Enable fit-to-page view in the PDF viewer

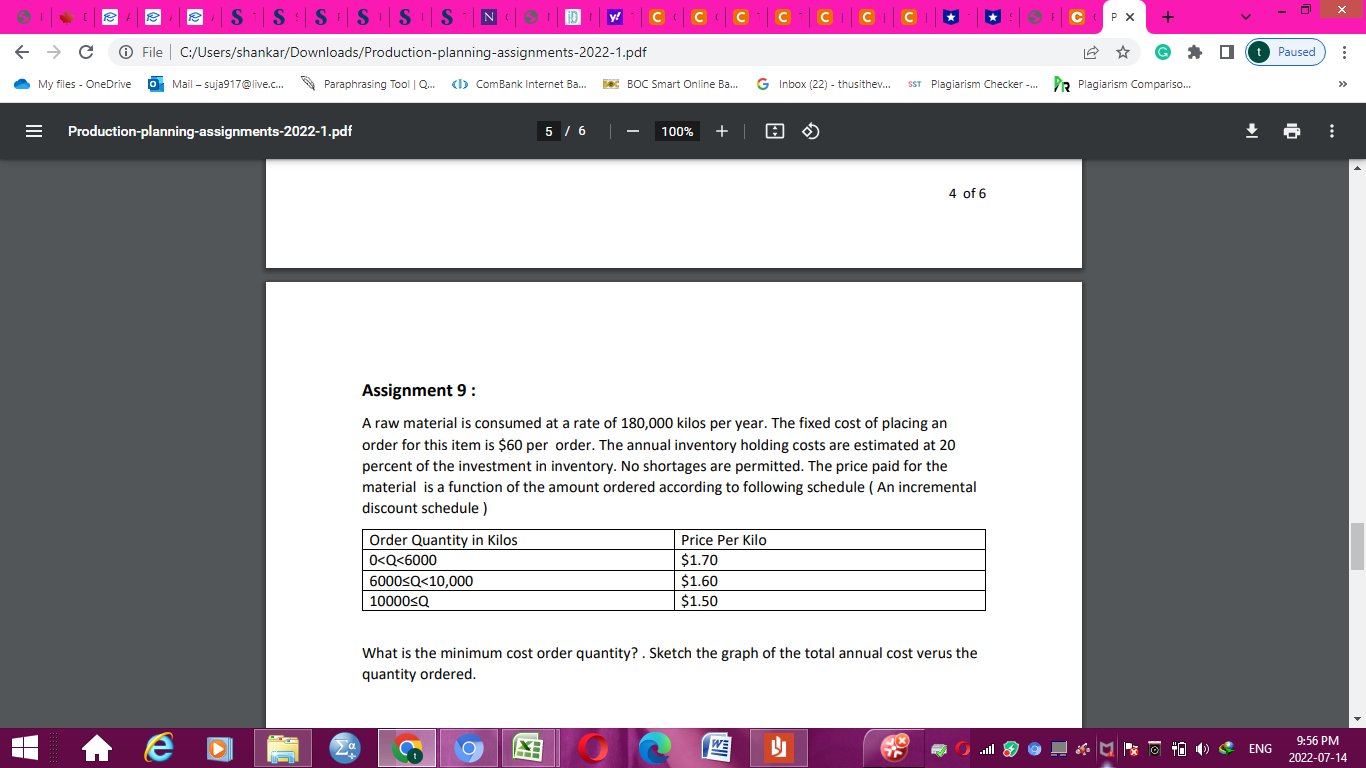(x=774, y=130)
